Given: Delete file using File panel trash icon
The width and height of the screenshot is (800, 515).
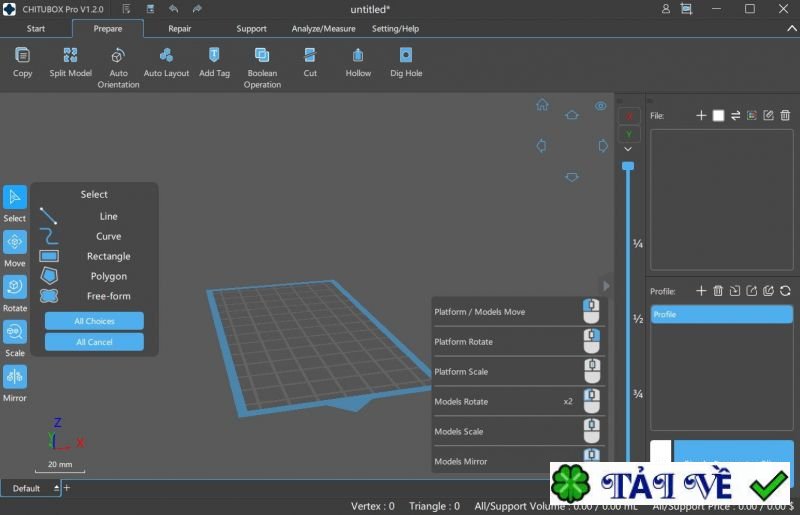Looking at the screenshot, I should click(785, 116).
